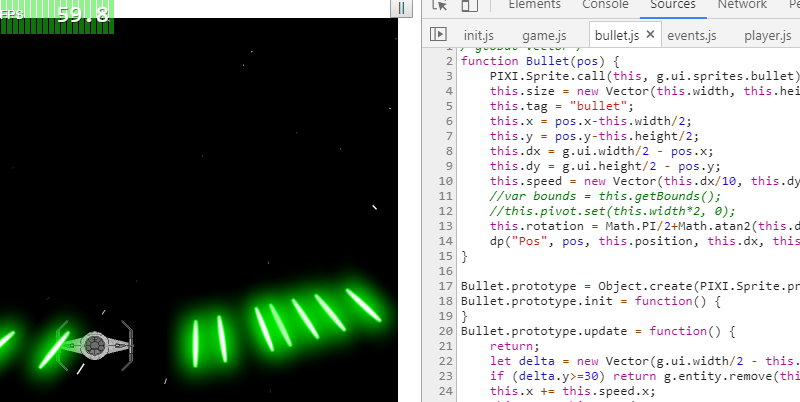Open the Network tab
Screen dimensions: 800x402
point(742,5)
